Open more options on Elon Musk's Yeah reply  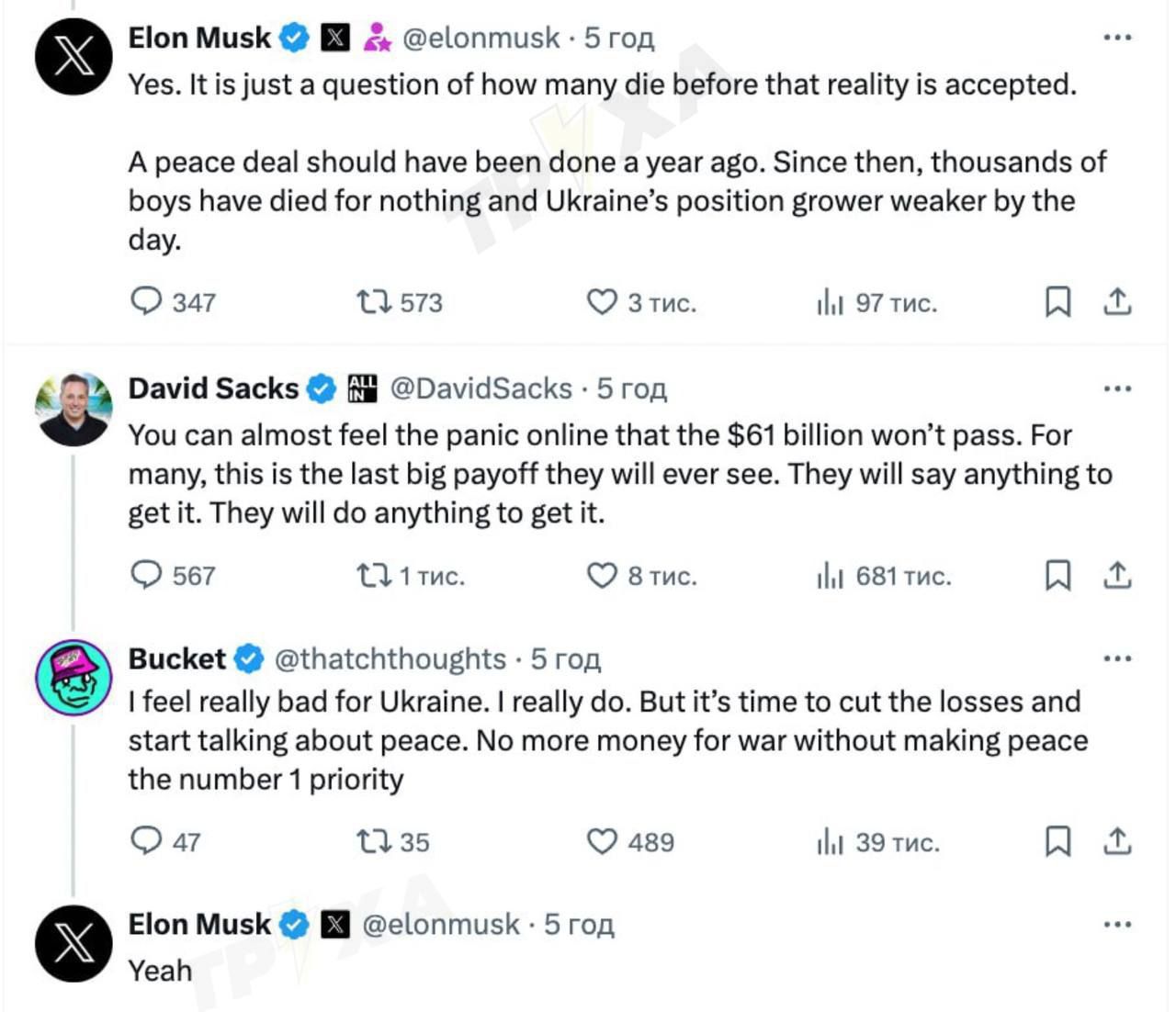pos(1116,925)
